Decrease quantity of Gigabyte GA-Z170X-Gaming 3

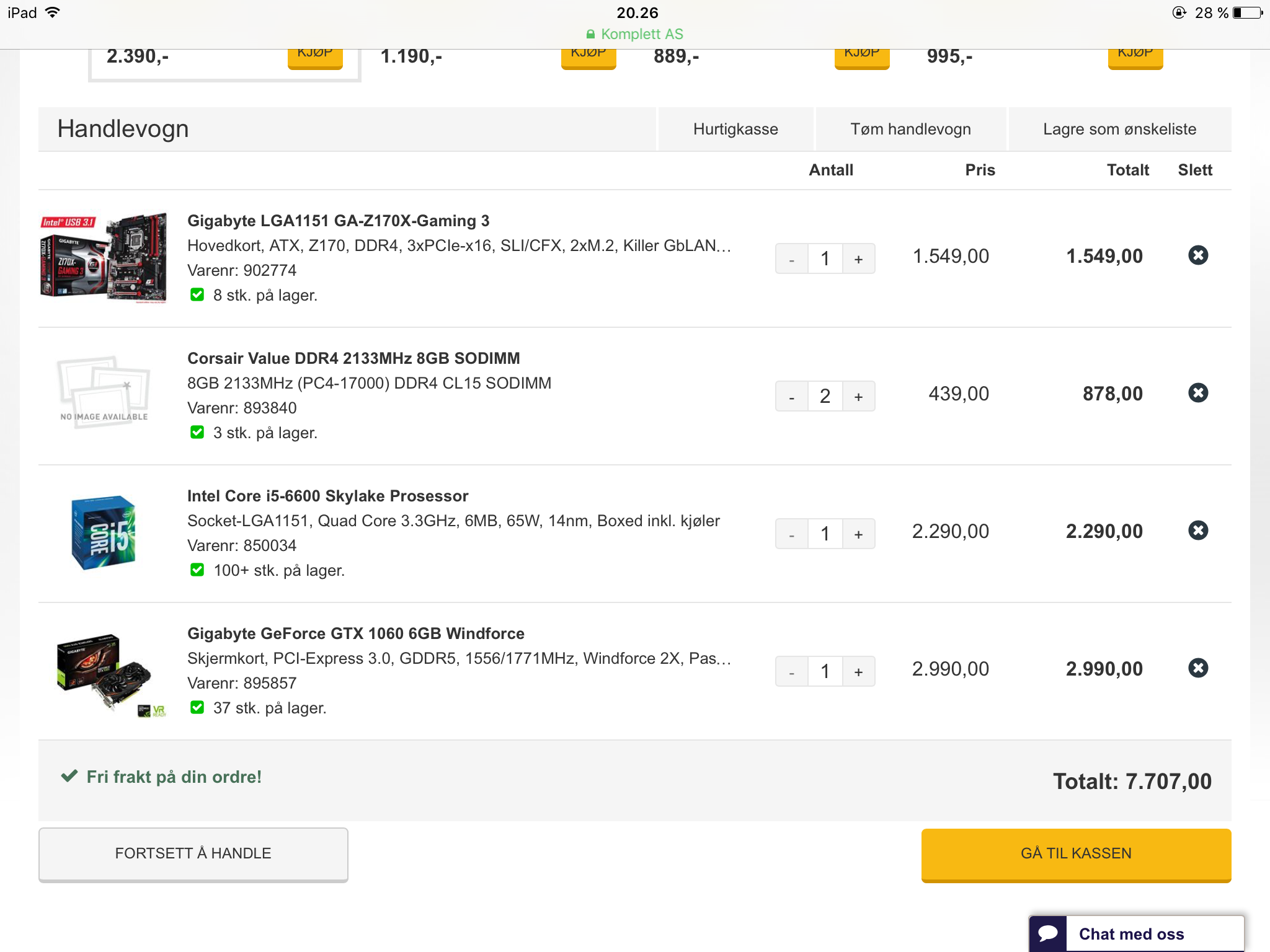pyautogui.click(x=792, y=258)
